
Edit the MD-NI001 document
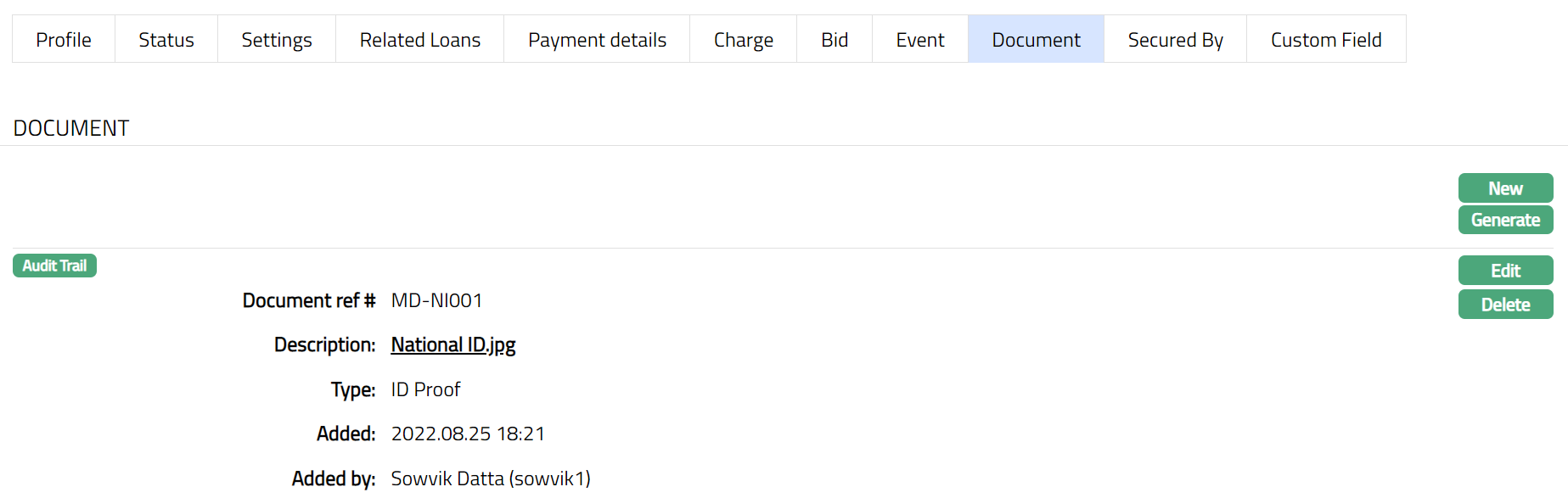(1505, 271)
